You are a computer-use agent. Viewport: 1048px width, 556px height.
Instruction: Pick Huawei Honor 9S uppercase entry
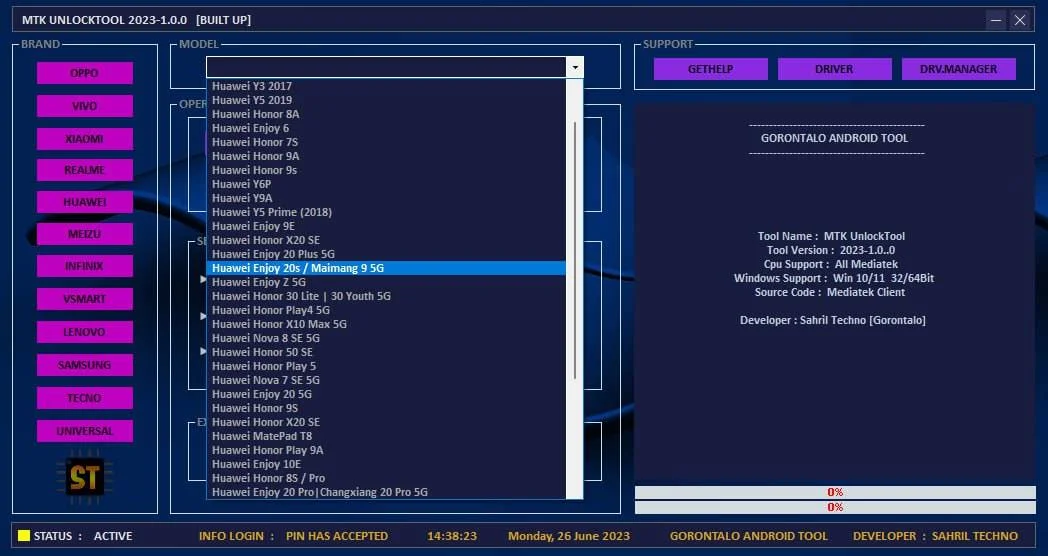(x=386, y=408)
